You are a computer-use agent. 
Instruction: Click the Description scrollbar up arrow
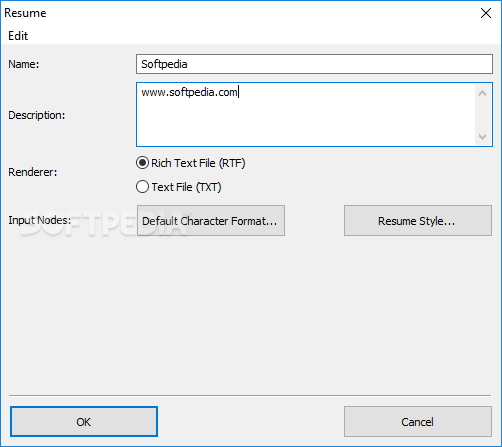482,93
